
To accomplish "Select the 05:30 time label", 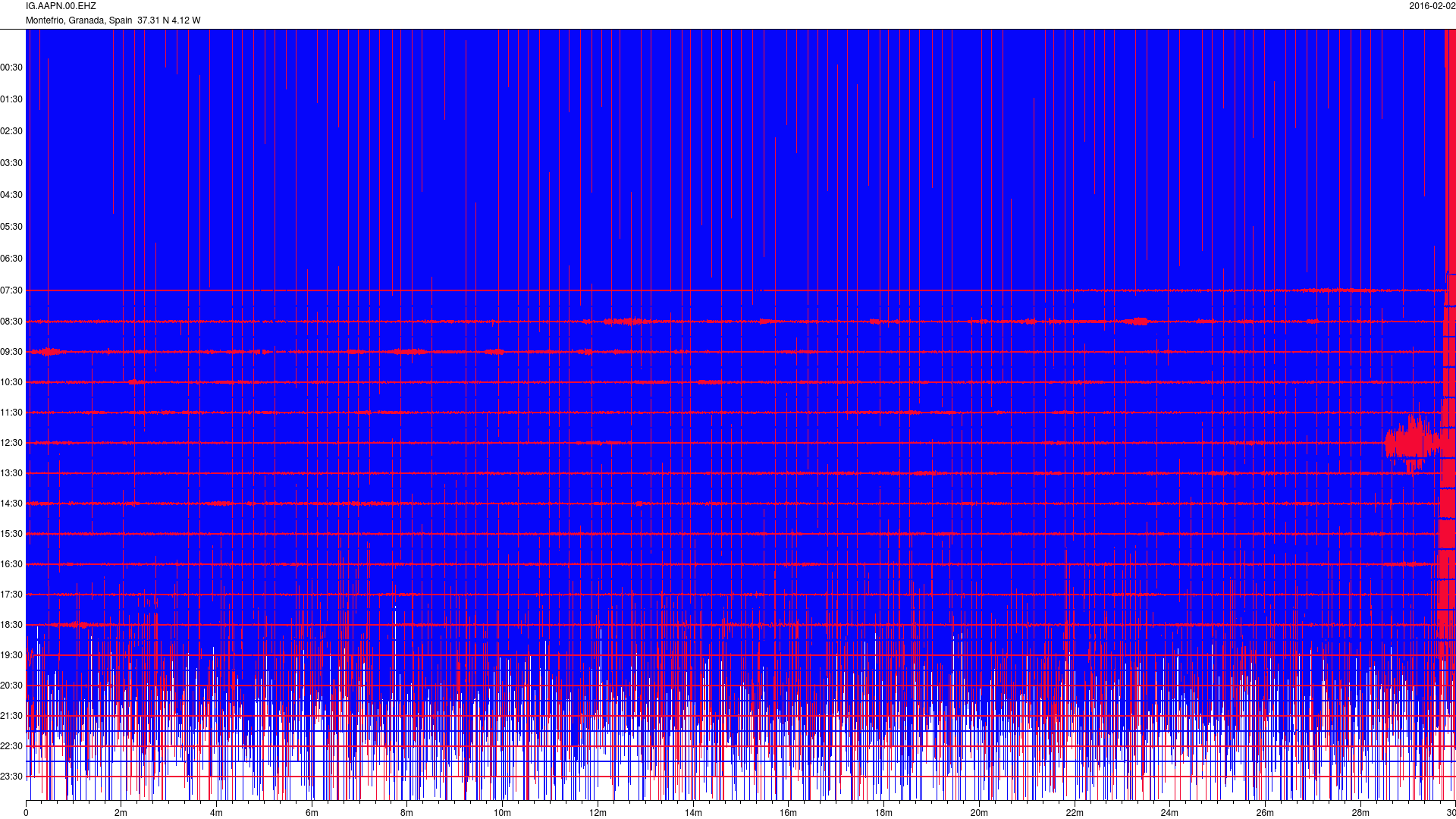I will pos(11,227).
